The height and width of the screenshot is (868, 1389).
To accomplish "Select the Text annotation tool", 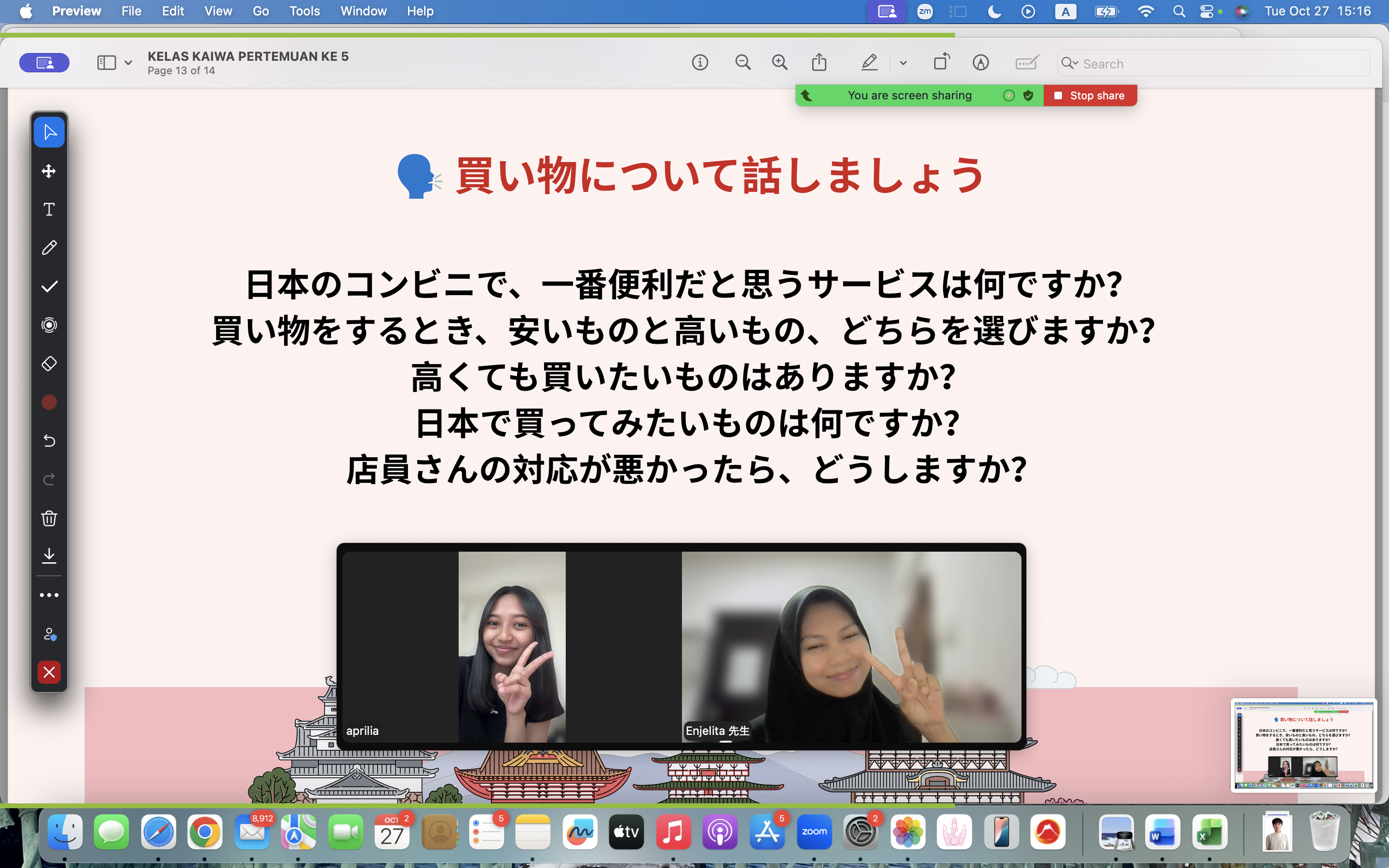I will 49,210.
